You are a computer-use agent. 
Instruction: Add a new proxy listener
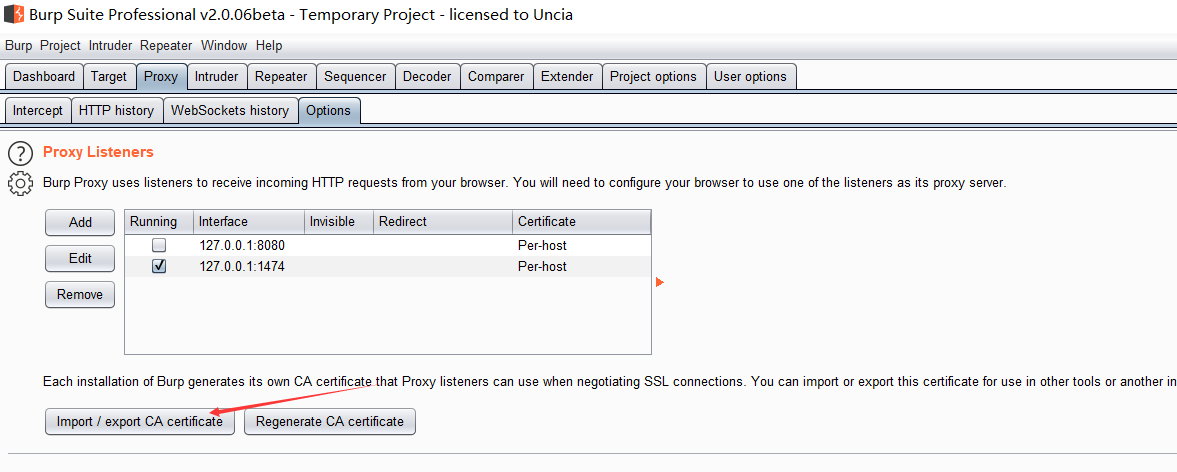click(x=80, y=222)
